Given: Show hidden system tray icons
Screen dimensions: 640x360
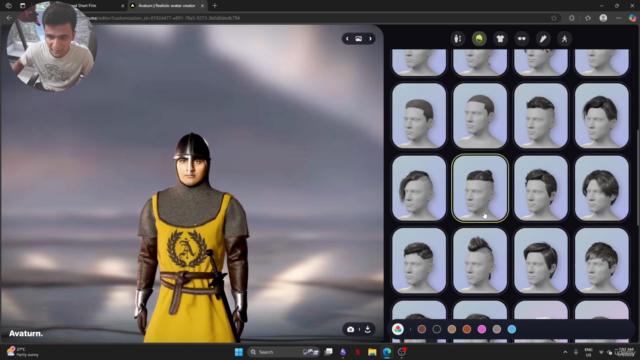Looking at the screenshot, I should click(565, 352).
